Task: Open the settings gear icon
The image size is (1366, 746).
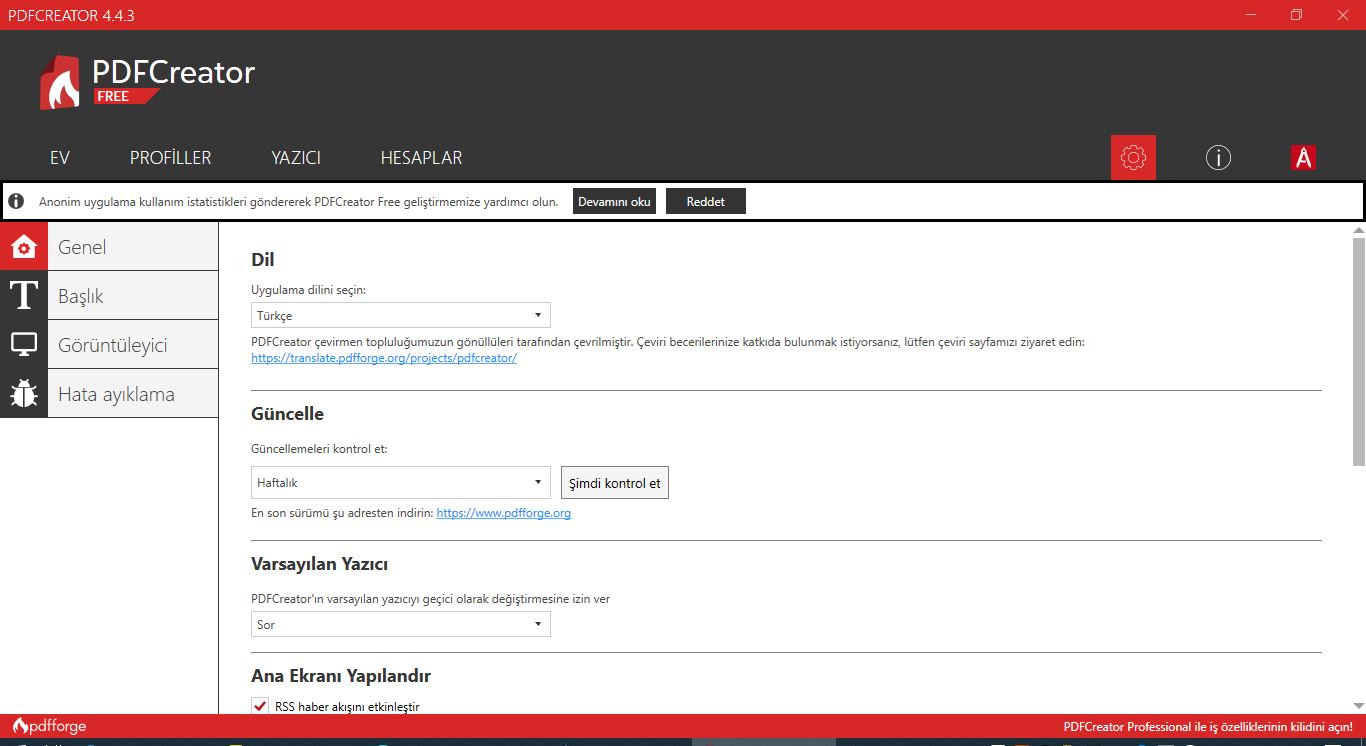Action: [1133, 157]
